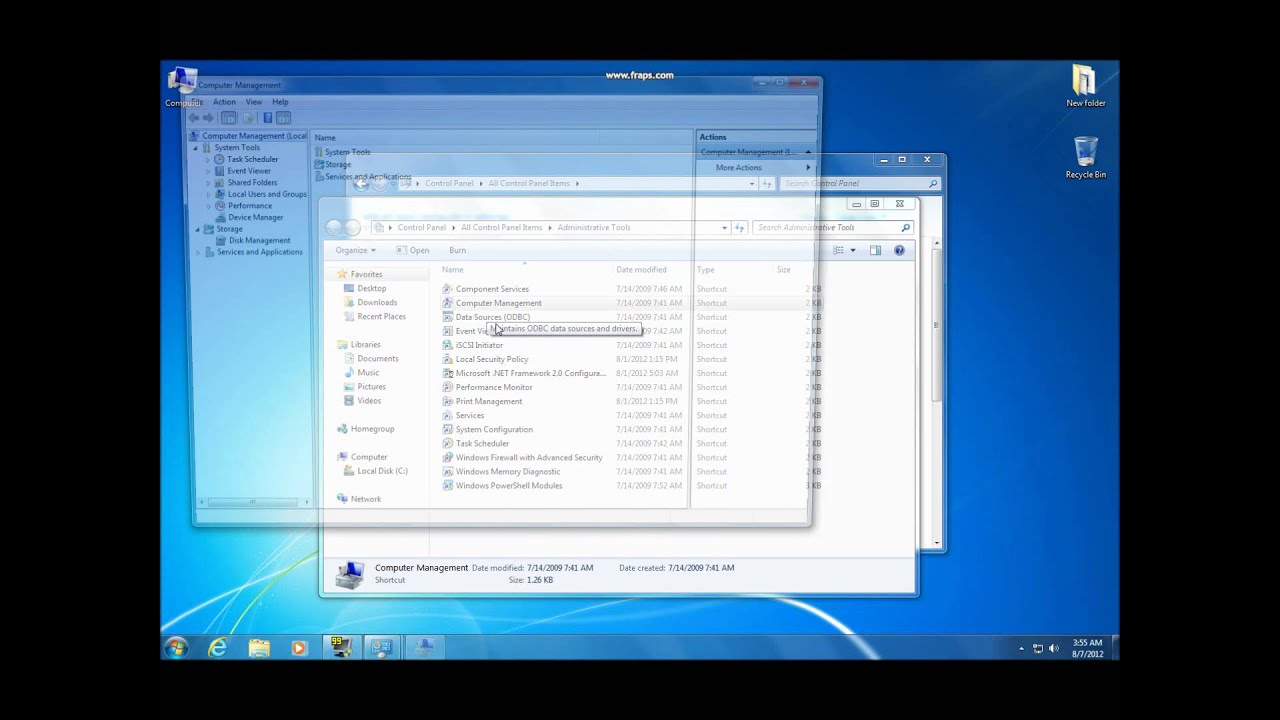
Task: Click Microsoft .NET Framework 2.0 Configuration icon
Action: pyautogui.click(x=447, y=373)
